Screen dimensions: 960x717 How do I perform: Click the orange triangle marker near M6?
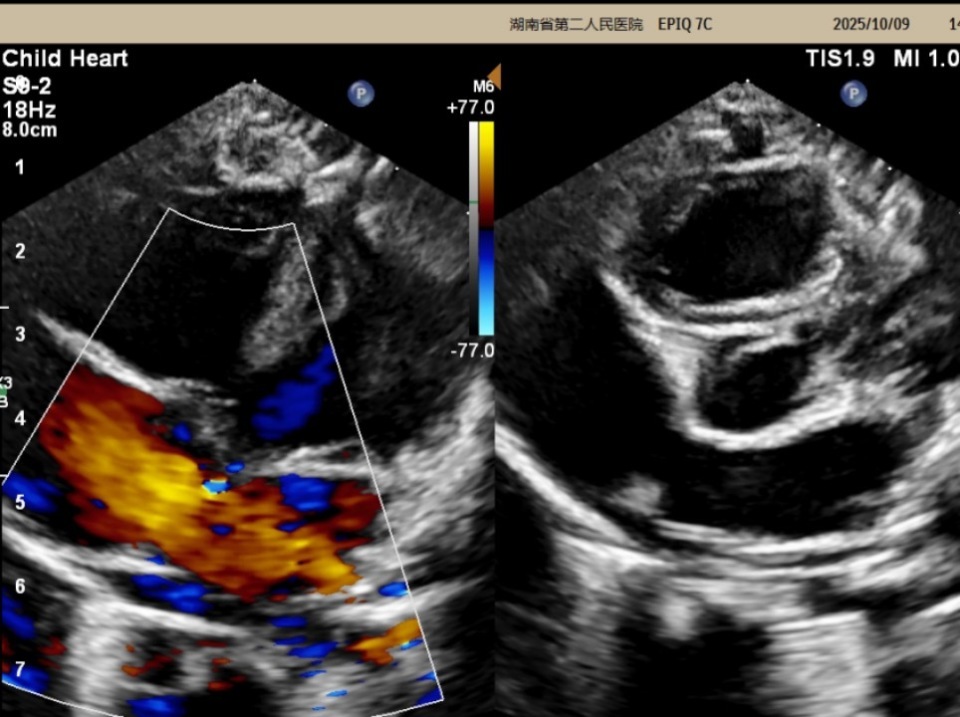(494, 77)
